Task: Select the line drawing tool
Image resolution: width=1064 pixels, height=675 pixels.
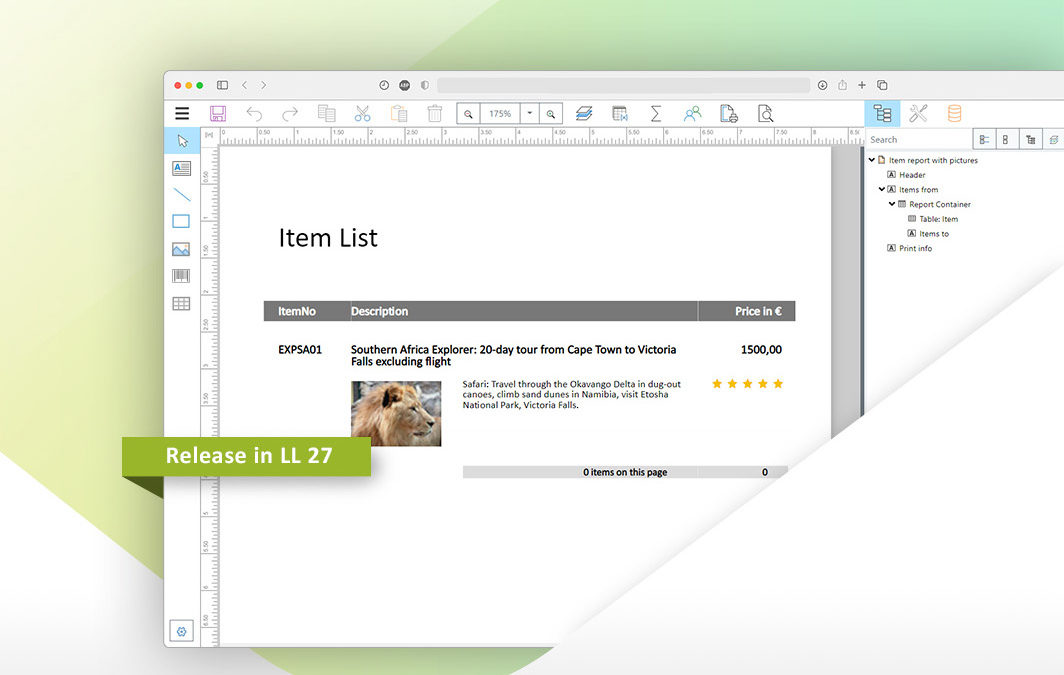Action: 181,195
